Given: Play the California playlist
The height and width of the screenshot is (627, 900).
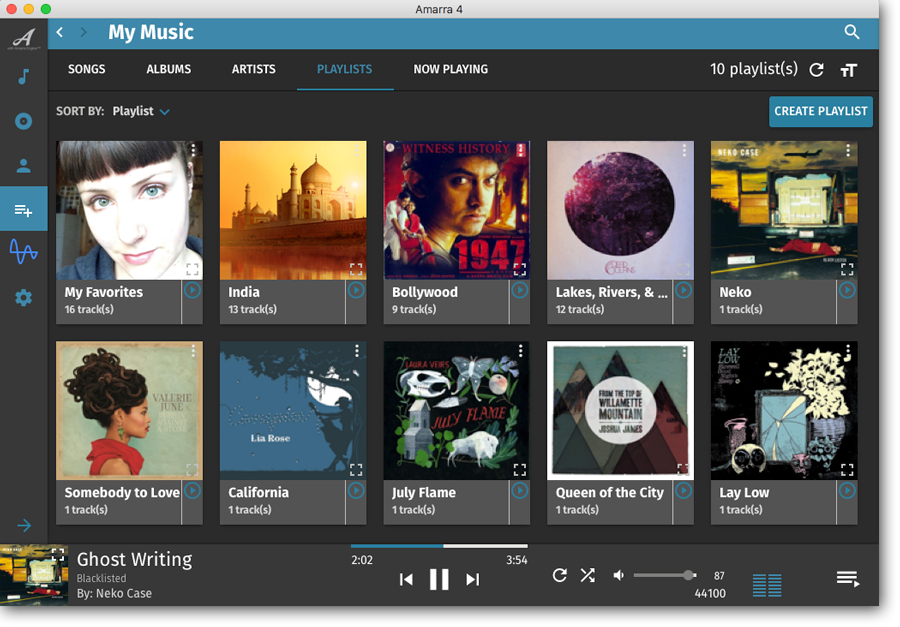Looking at the screenshot, I should point(356,491).
